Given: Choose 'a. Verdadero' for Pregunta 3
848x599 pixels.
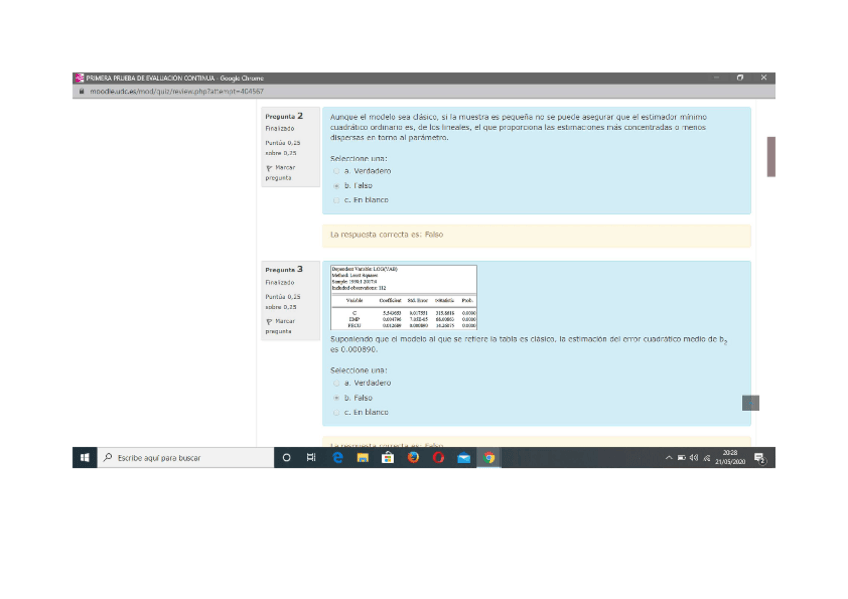Looking at the screenshot, I should (x=337, y=383).
